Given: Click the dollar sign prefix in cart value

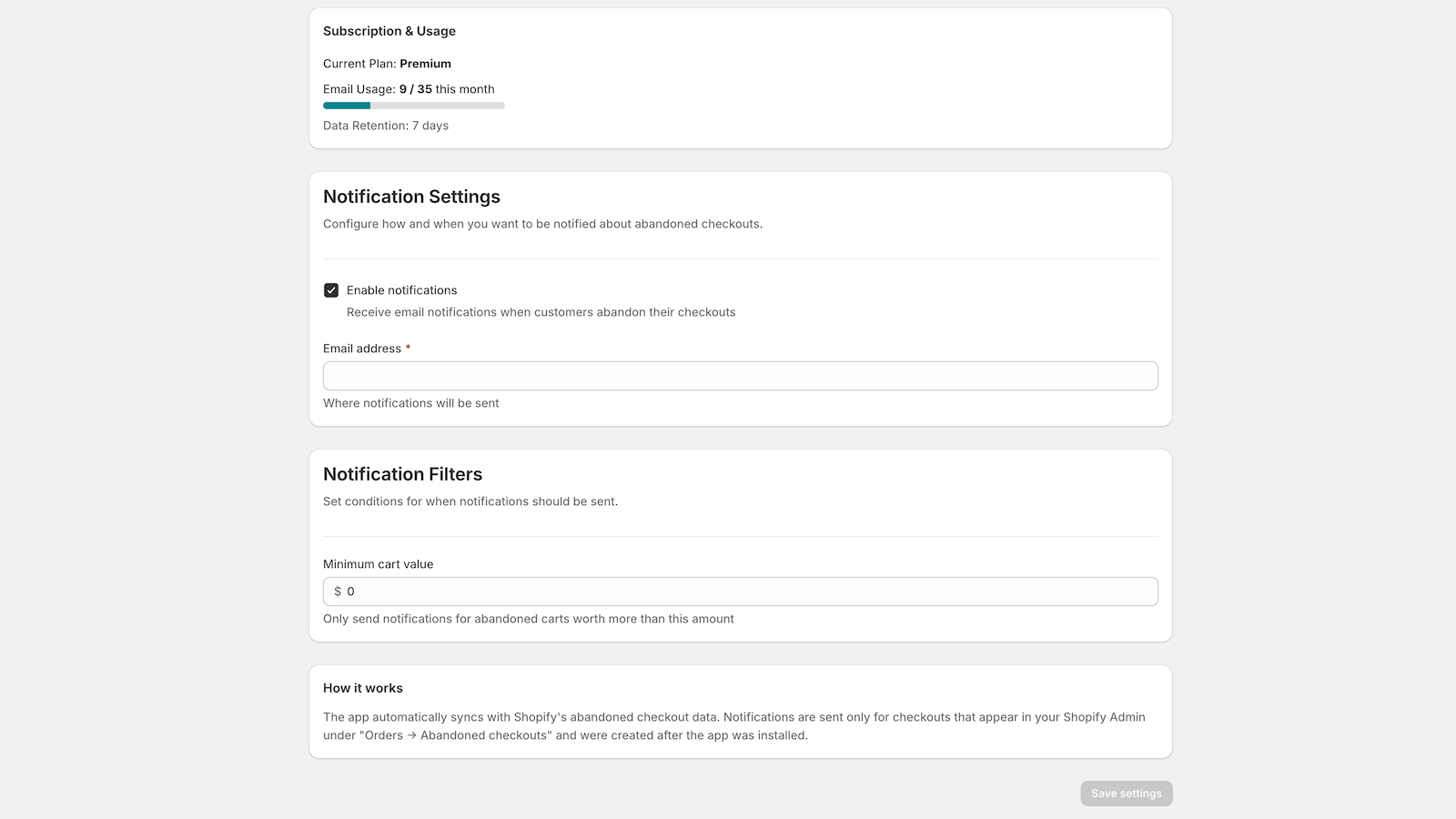Looking at the screenshot, I should pyautogui.click(x=338, y=591).
